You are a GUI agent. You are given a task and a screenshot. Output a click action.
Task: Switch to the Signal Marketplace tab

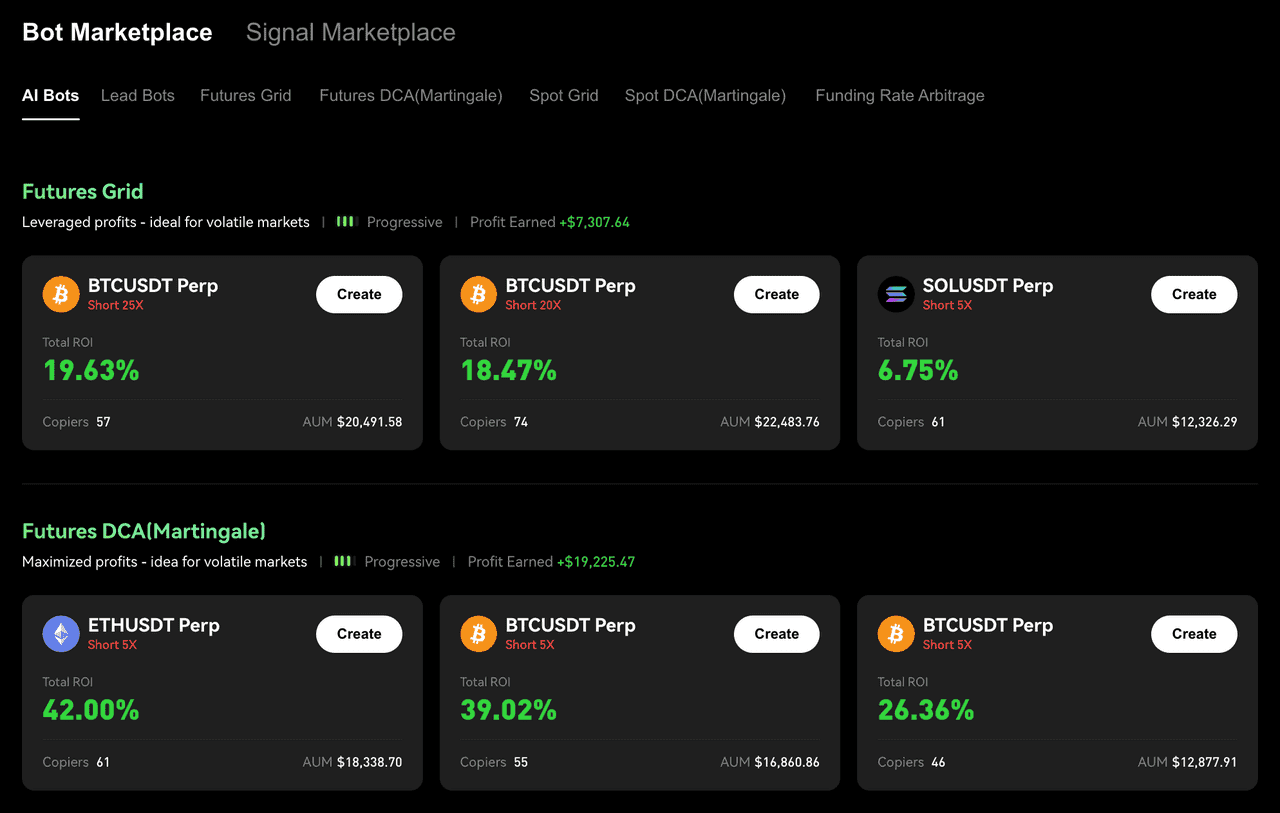pos(350,32)
